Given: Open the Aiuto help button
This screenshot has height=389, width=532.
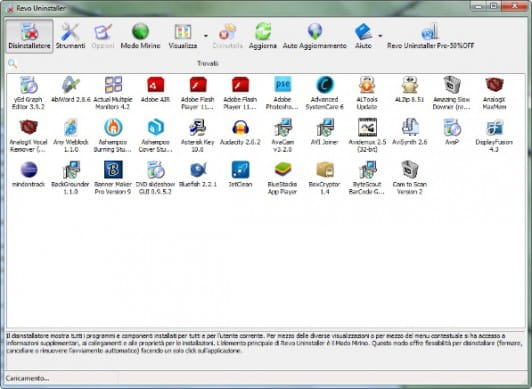Looking at the screenshot, I should [x=363, y=36].
